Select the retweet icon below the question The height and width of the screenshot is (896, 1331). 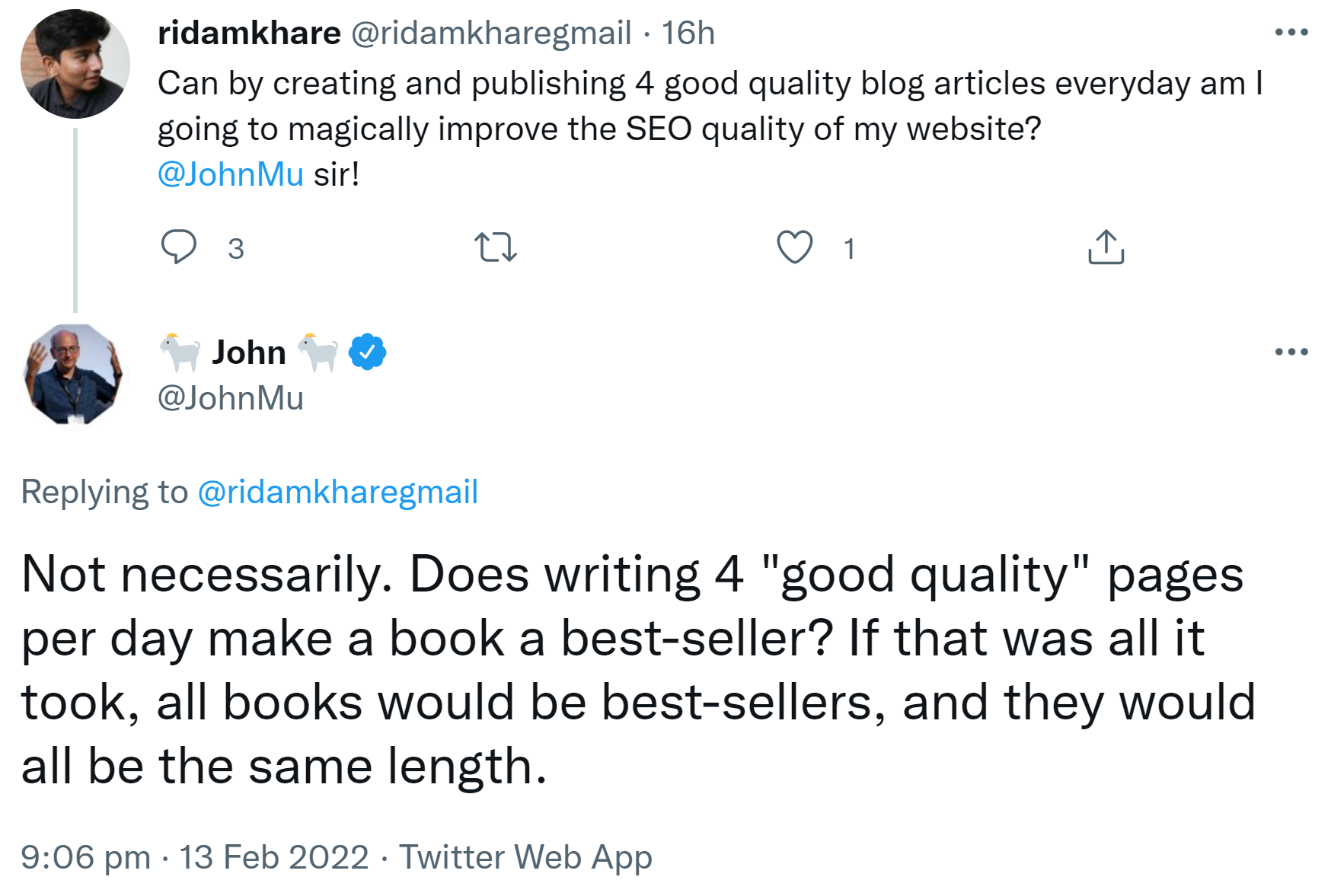(x=499, y=246)
